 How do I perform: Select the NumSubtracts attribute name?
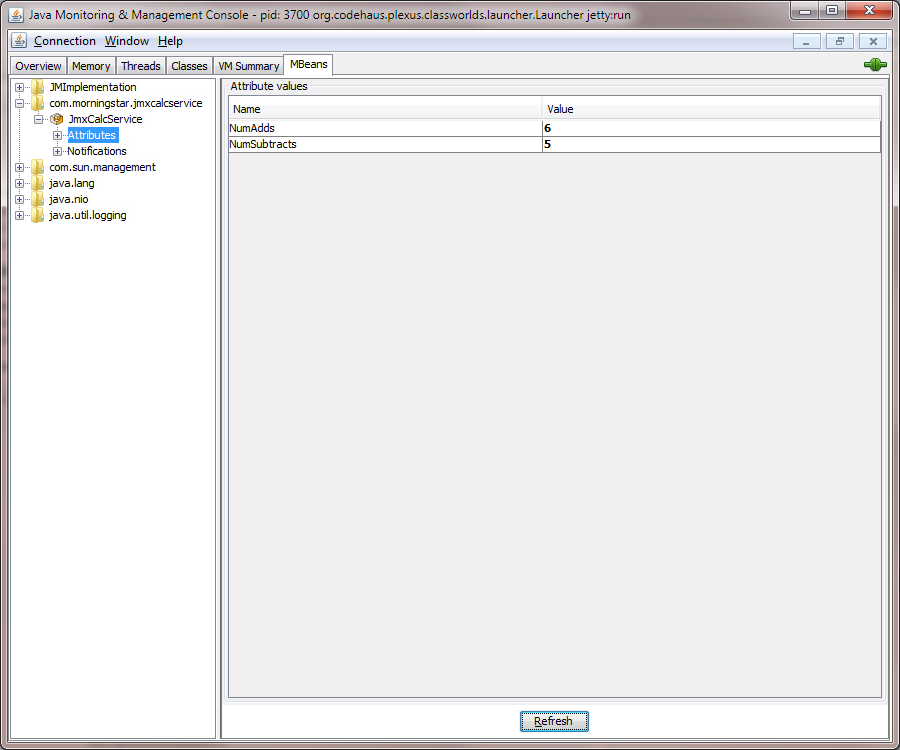263,145
